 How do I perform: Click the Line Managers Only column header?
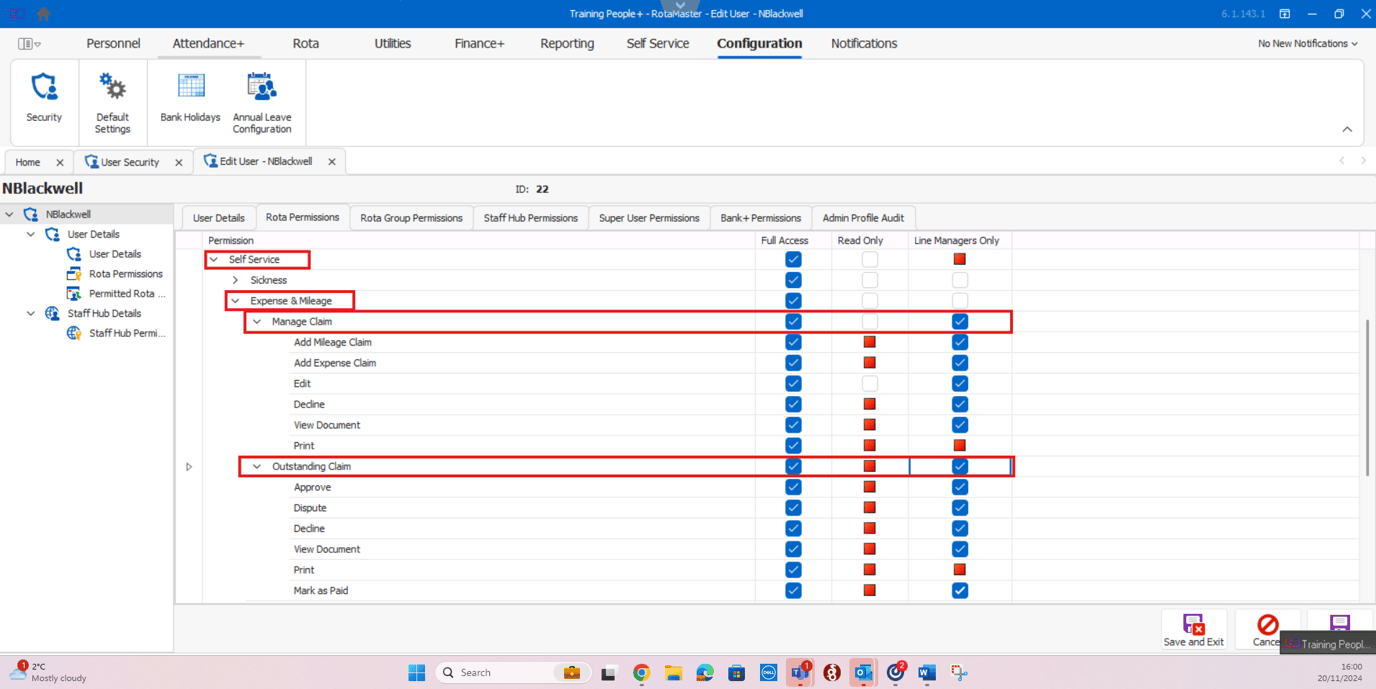957,240
